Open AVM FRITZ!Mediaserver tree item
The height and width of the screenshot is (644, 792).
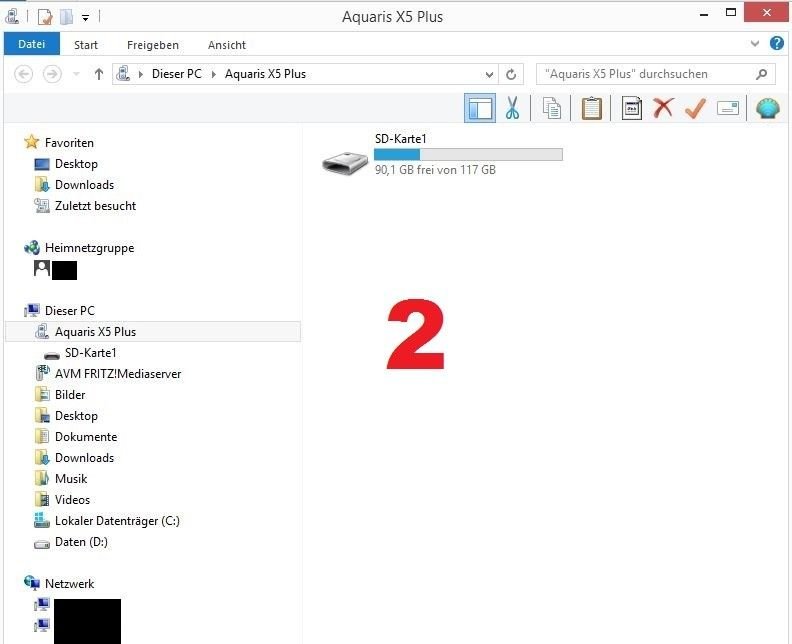click(118, 374)
